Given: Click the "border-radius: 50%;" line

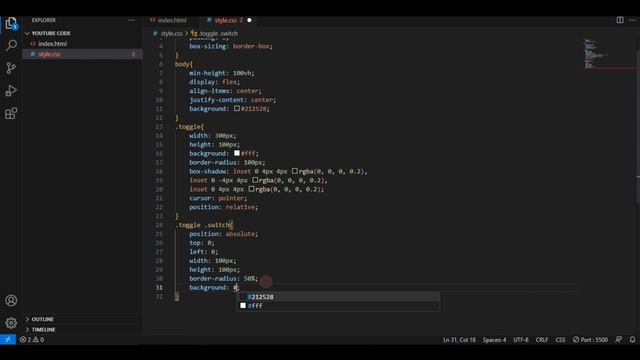Looking at the screenshot, I should tap(223, 278).
